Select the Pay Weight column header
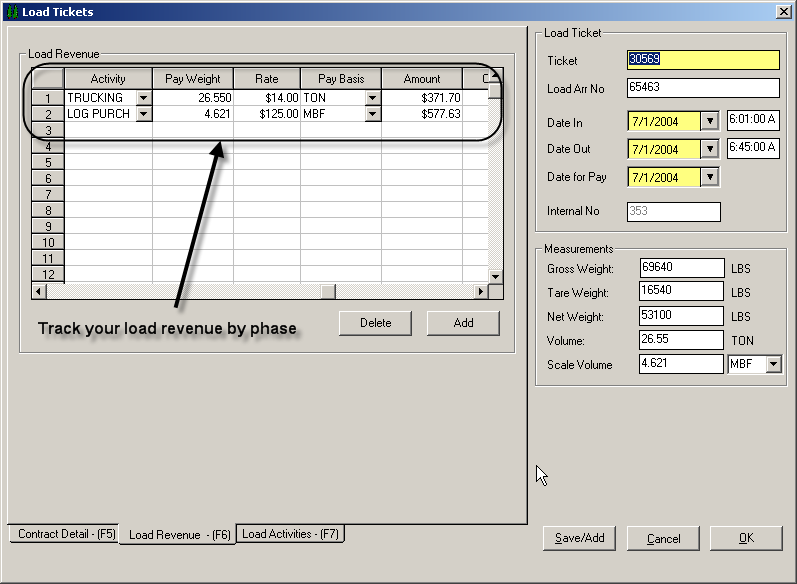The height and width of the screenshot is (584, 797). click(x=193, y=79)
